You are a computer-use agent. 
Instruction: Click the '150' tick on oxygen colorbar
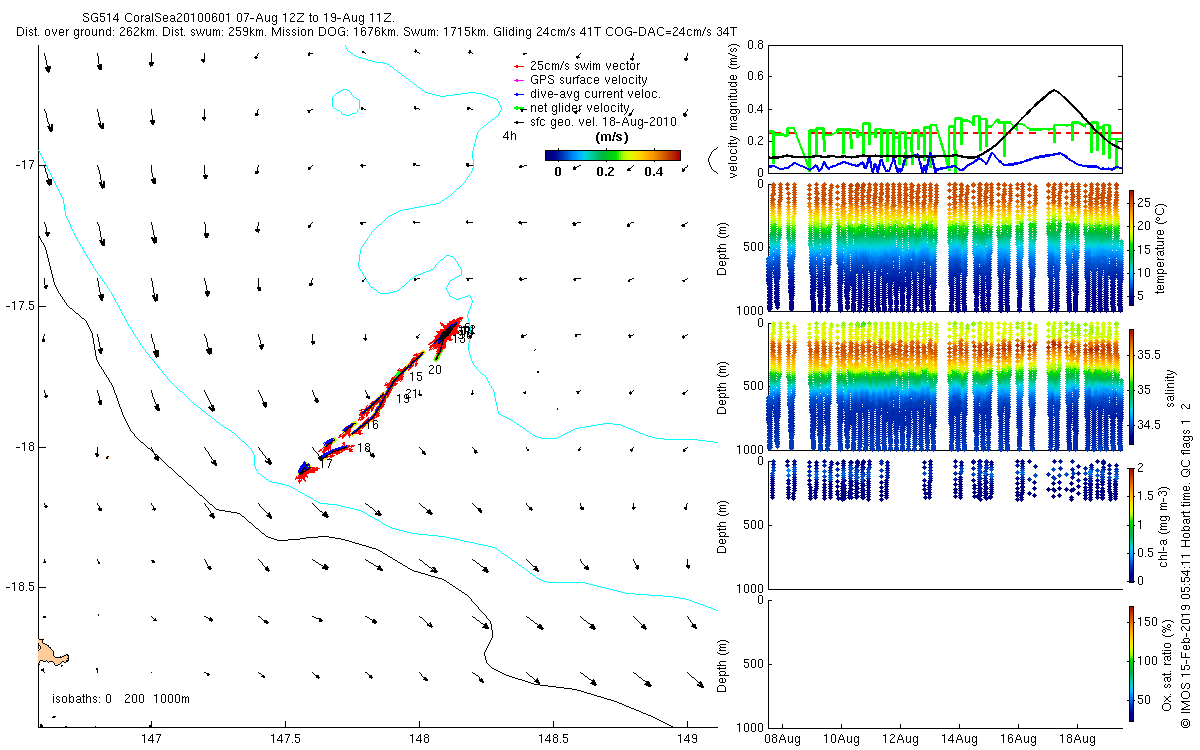[1147, 621]
